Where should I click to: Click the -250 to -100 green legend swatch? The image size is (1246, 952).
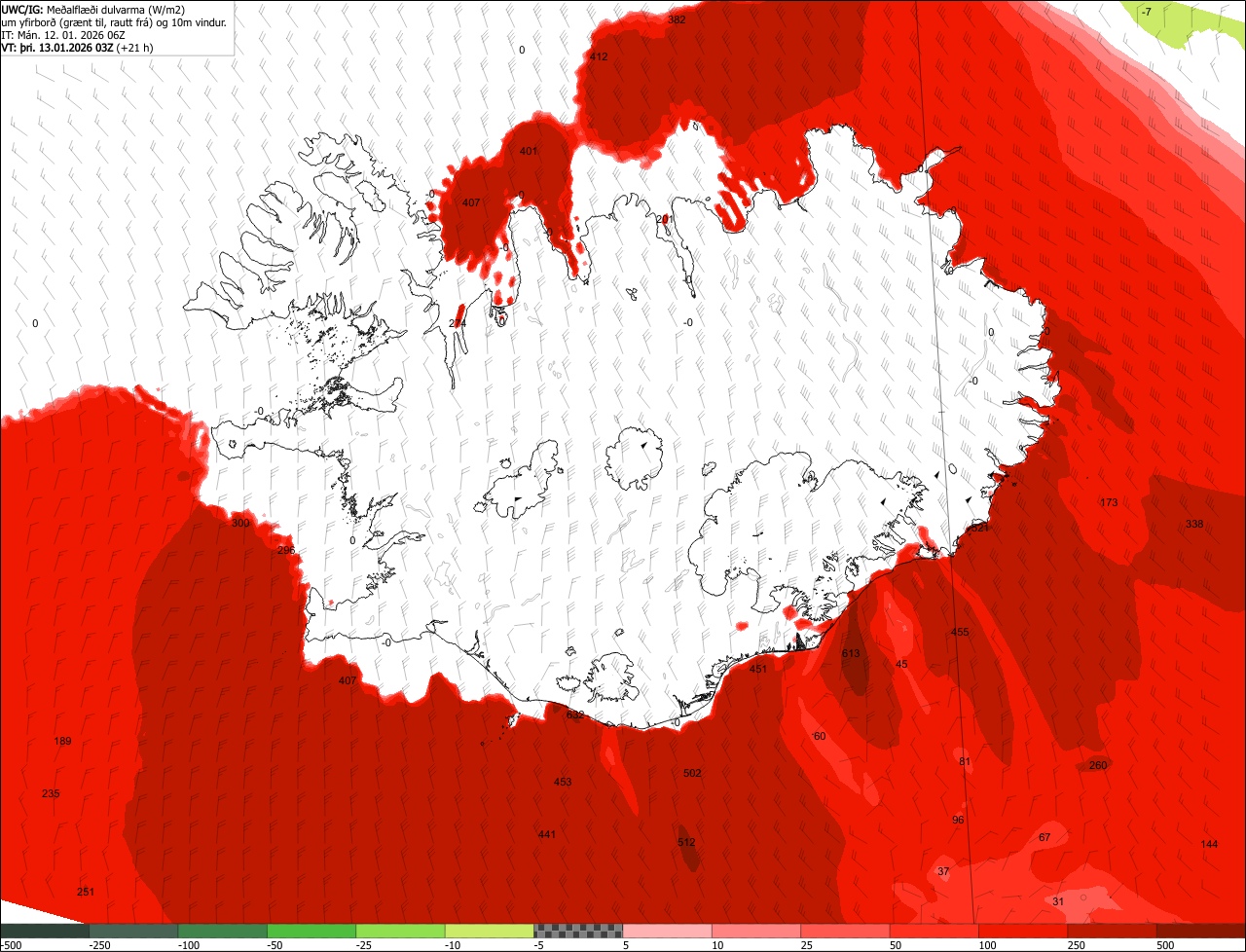pyautogui.click(x=133, y=931)
